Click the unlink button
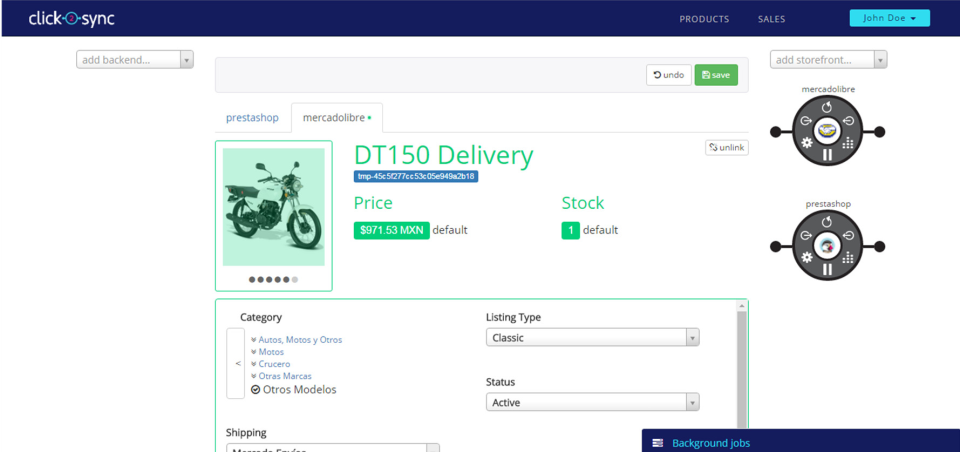Viewport: 960px width, 452px height. 727,148
